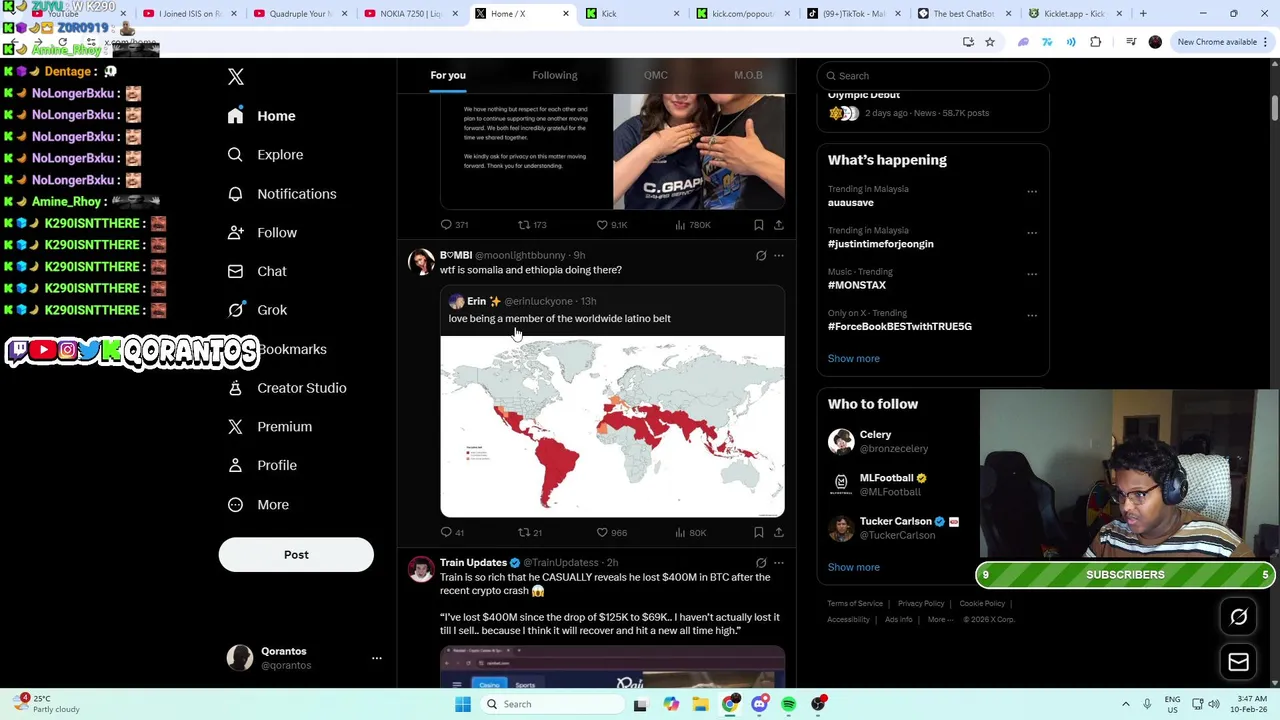1280x720 pixels.
Task: Open more options on the B♡MBI post
Action: click(x=779, y=256)
